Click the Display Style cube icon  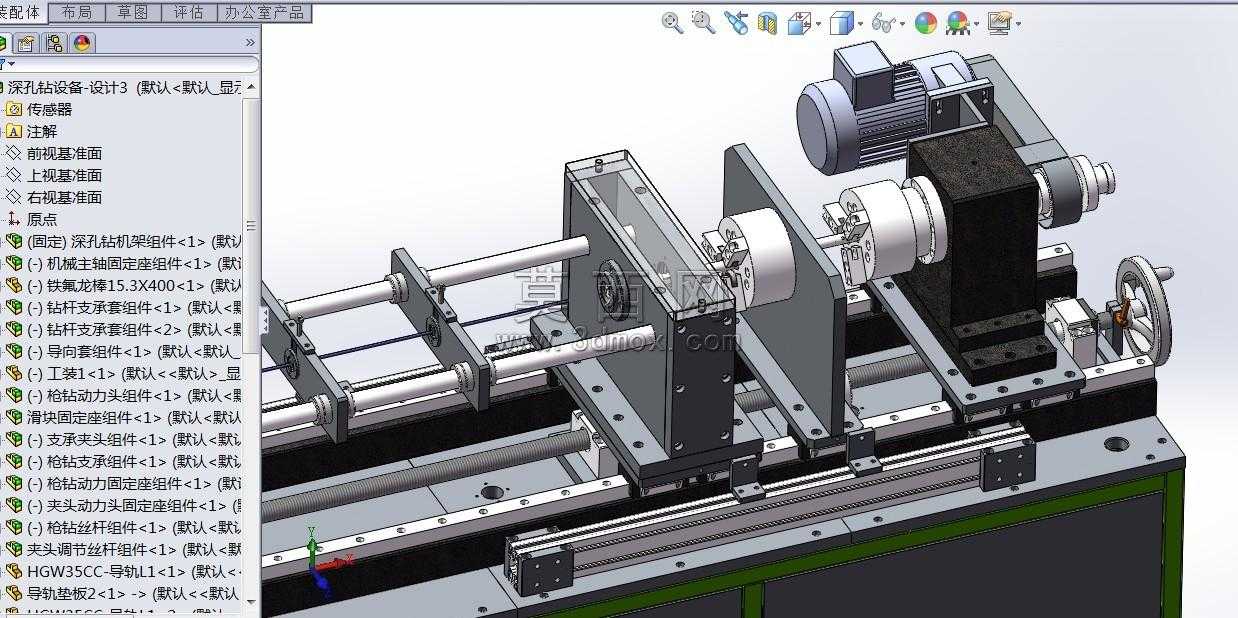coord(842,22)
